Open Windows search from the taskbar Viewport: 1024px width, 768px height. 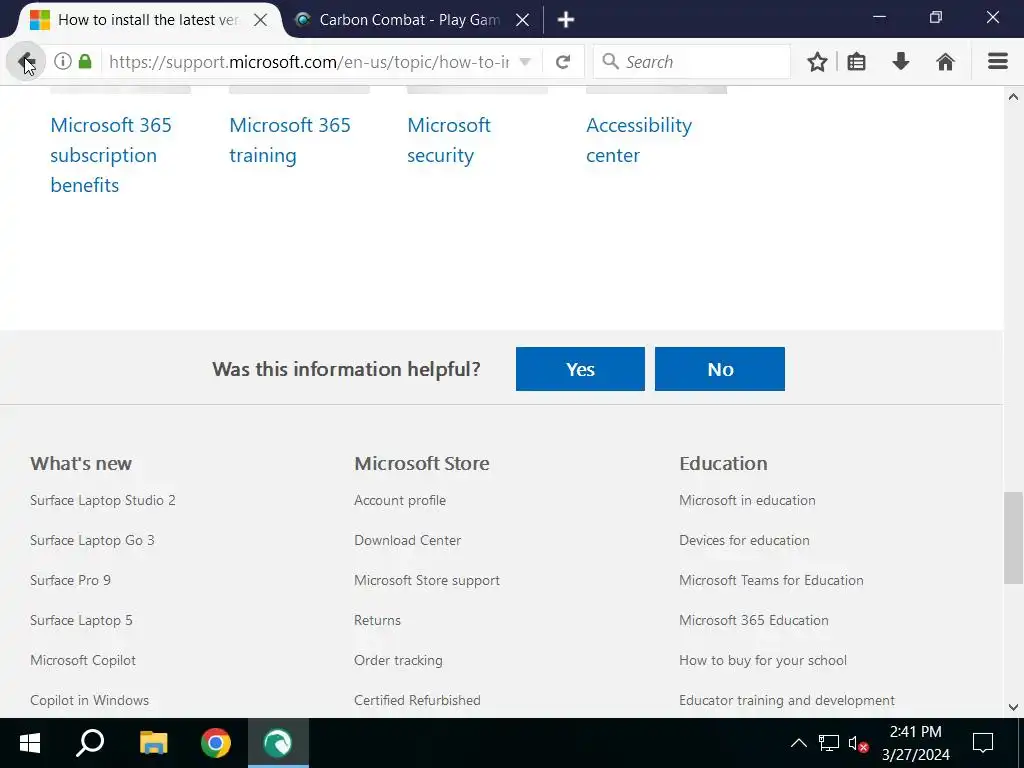tap(90, 743)
